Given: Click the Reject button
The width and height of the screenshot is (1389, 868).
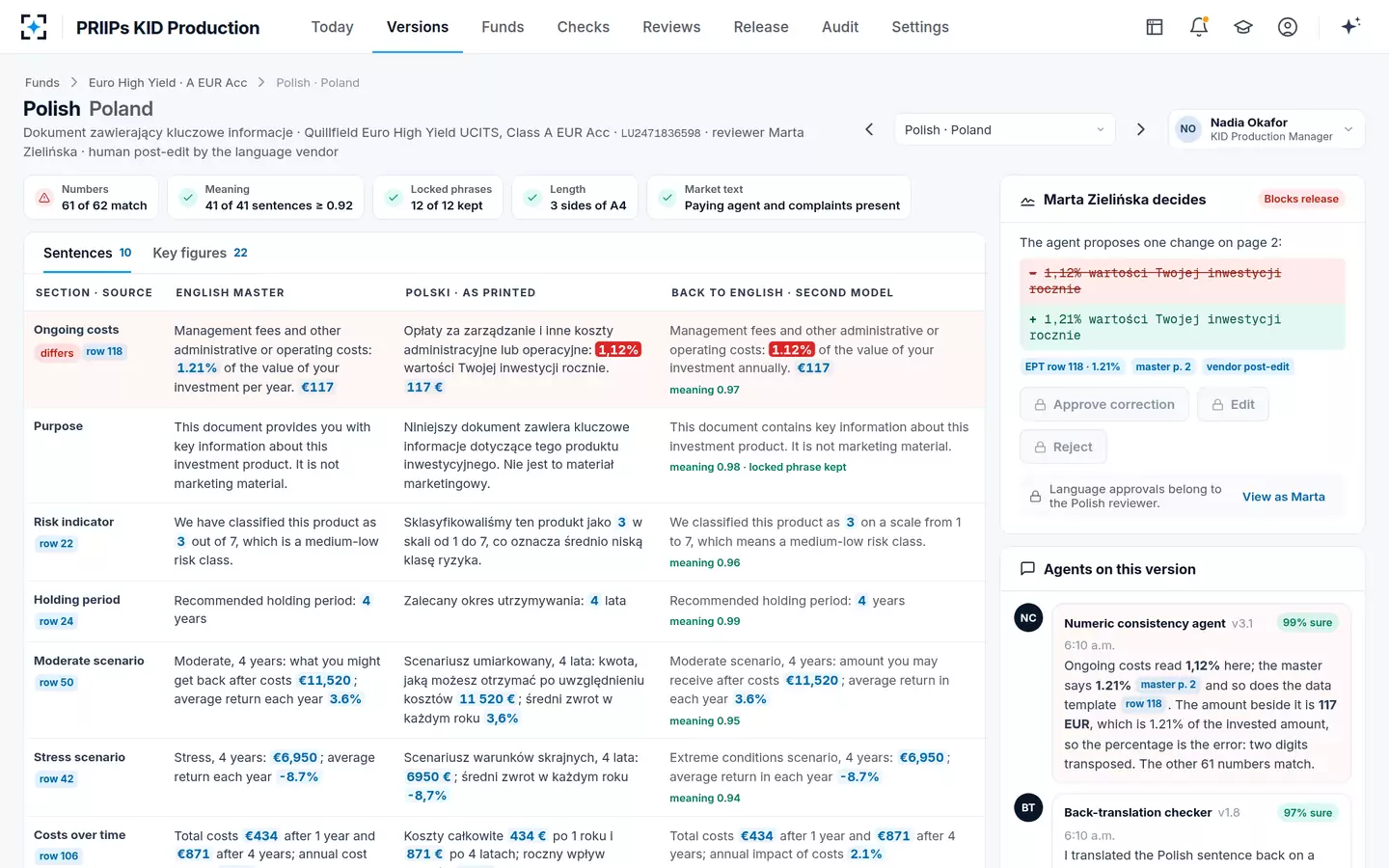Looking at the screenshot, I should pyautogui.click(x=1063, y=448).
